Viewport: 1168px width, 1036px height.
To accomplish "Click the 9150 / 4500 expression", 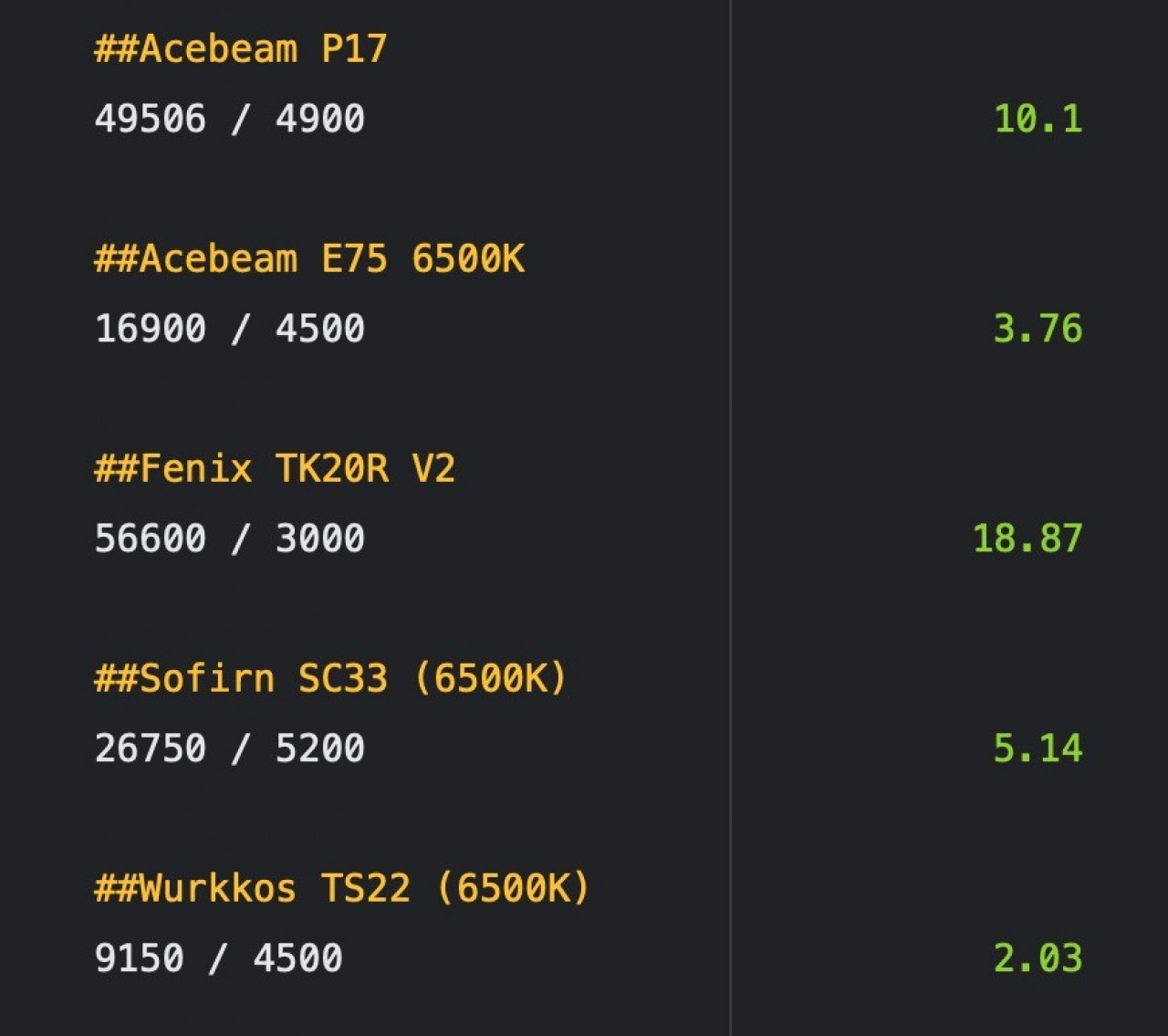I will pos(219,958).
